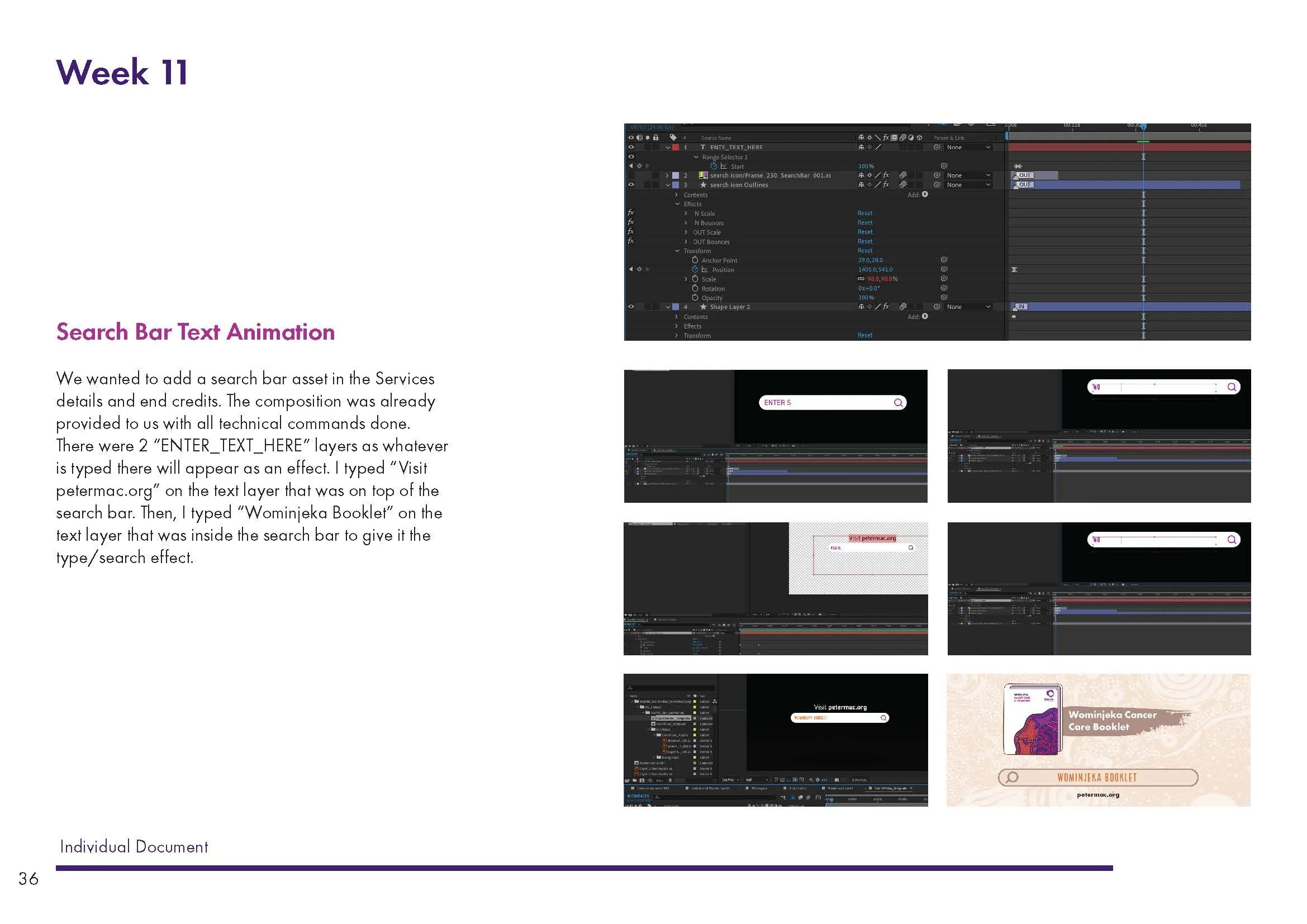
Task: Click the Position stopwatch icon
Action: [x=695, y=269]
